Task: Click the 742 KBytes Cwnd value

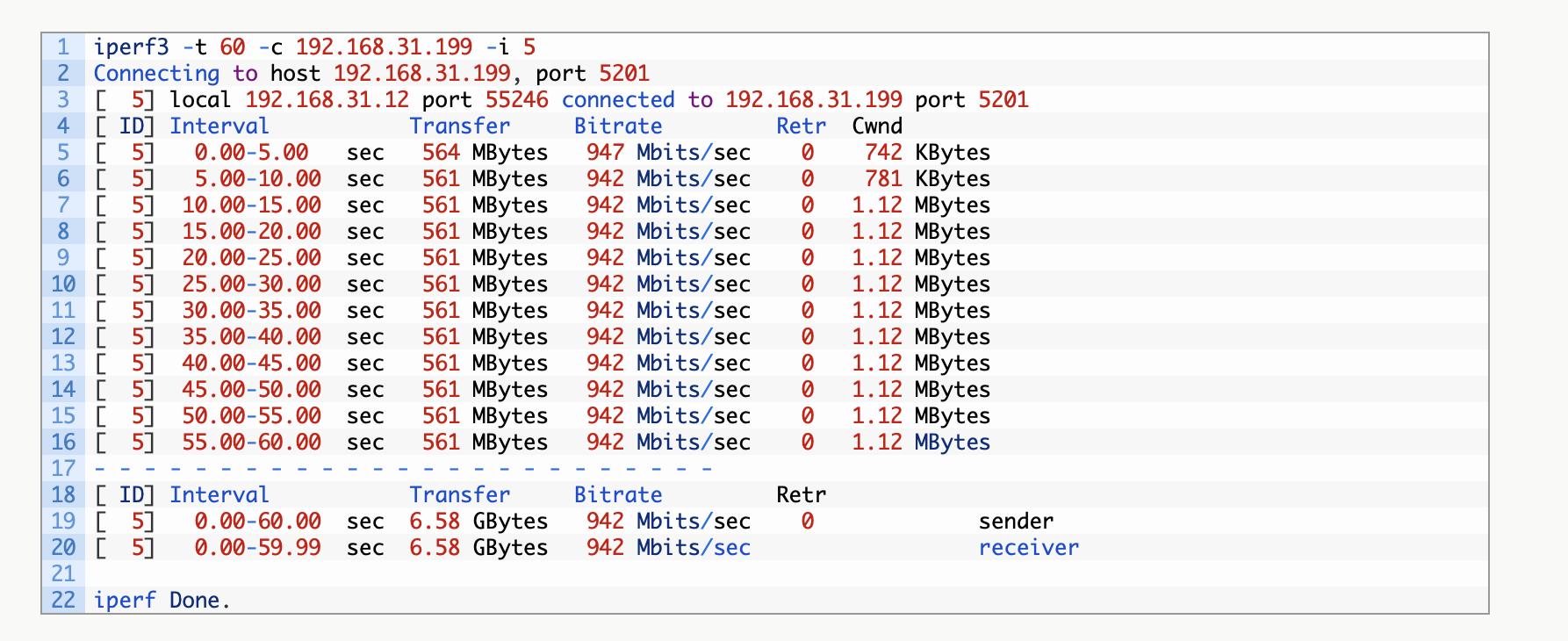Action: [926, 153]
